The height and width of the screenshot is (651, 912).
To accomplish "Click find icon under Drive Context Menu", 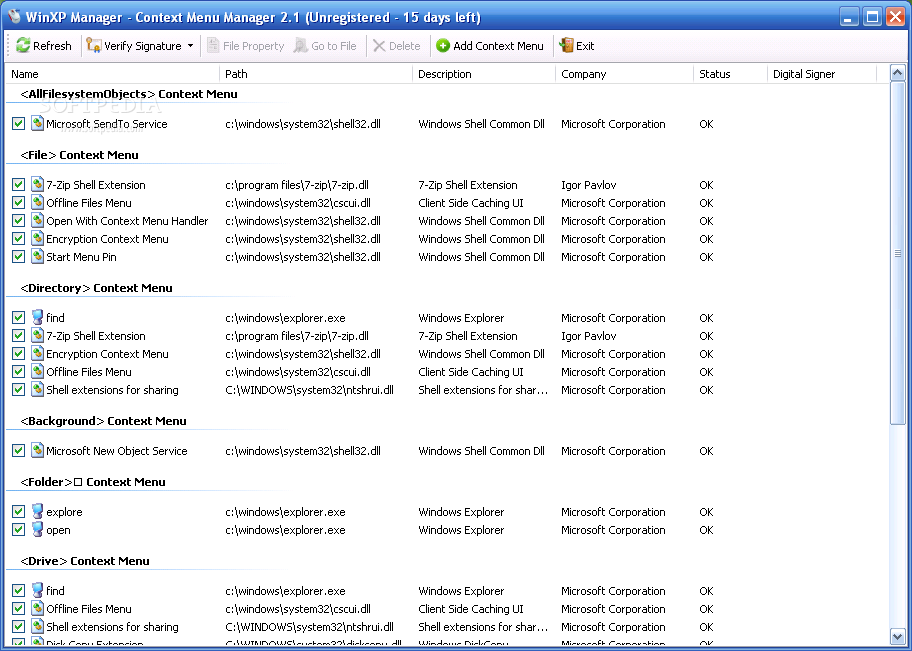I will point(37,590).
